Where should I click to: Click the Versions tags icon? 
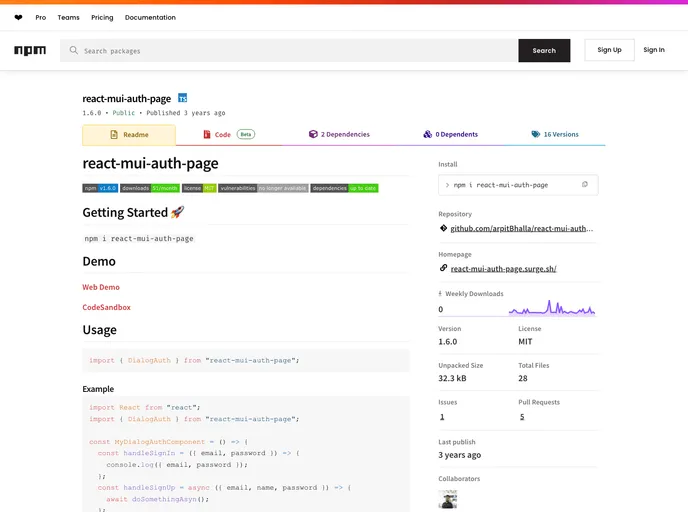click(x=535, y=134)
